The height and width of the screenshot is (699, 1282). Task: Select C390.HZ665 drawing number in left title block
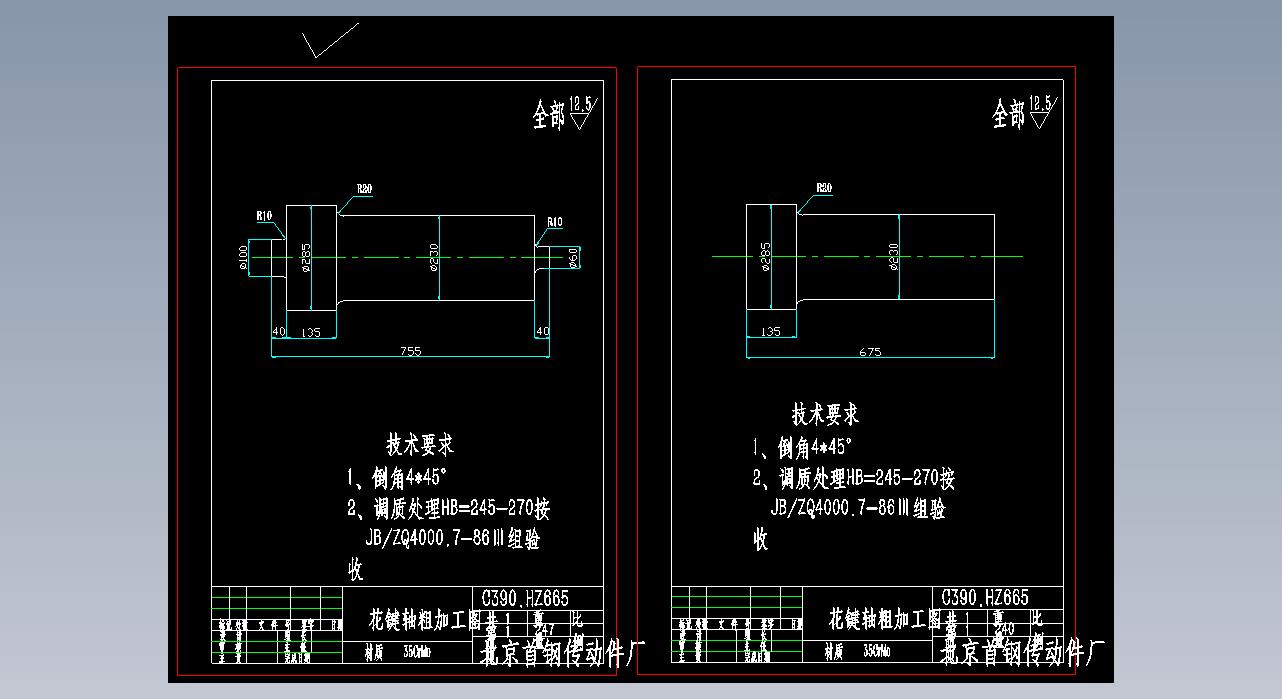pyautogui.click(x=525, y=598)
